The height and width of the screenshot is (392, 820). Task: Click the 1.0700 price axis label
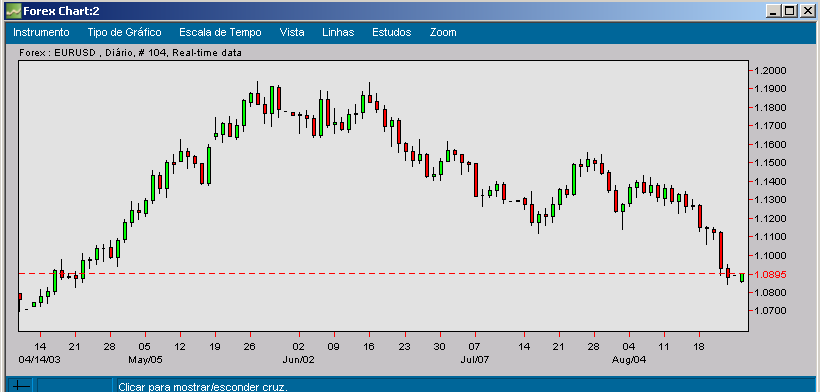770,311
